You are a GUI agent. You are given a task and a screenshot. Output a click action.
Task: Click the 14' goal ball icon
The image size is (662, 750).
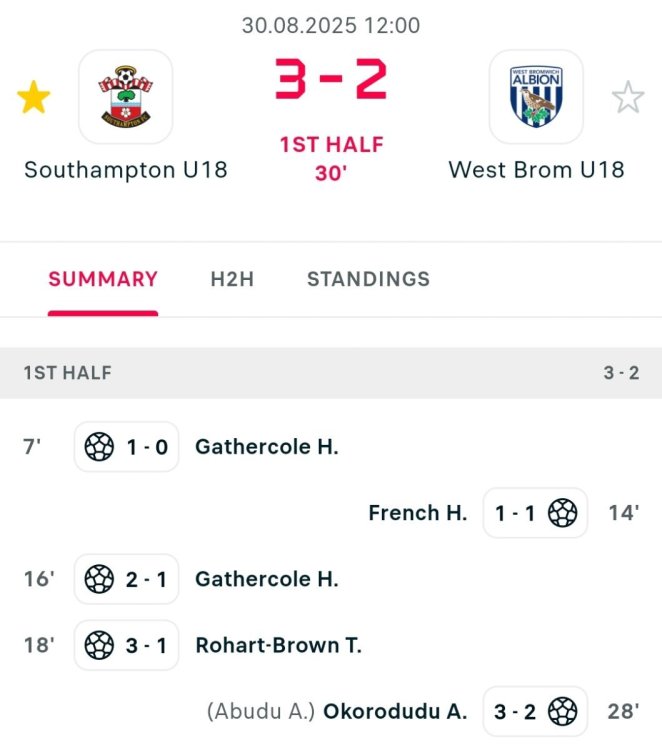563,513
